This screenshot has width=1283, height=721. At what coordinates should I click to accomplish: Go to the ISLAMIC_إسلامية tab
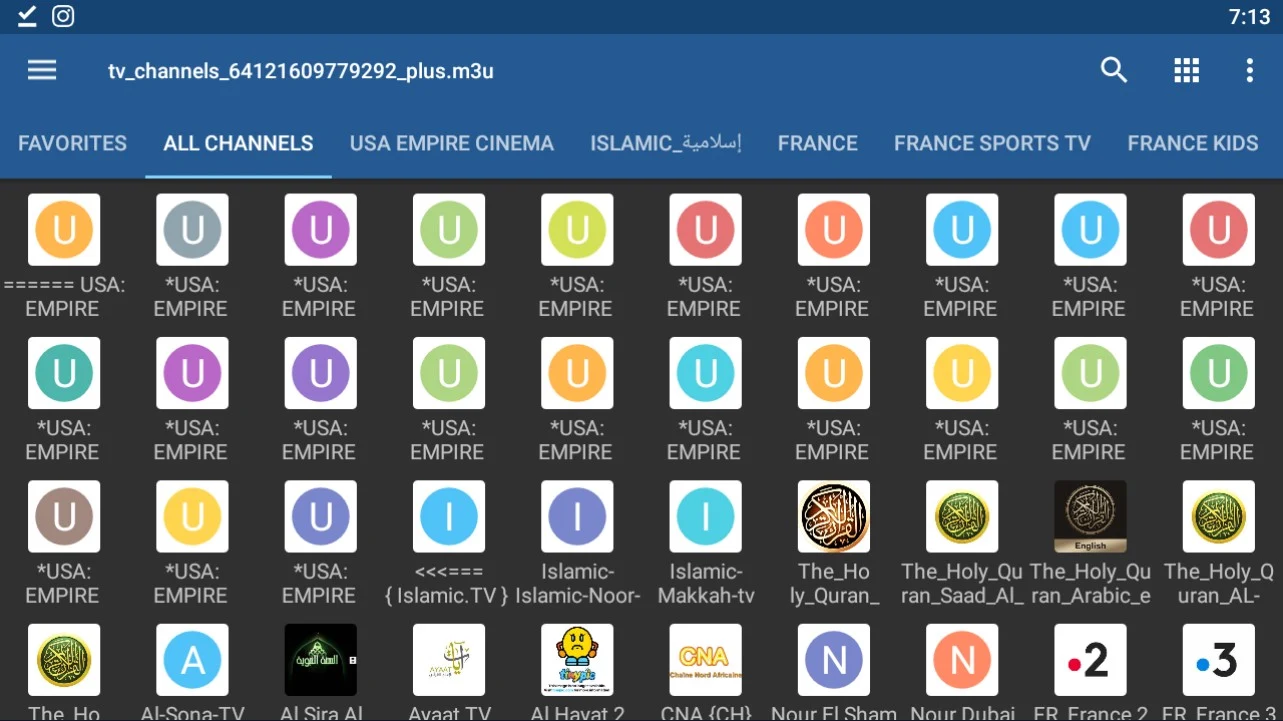tap(666, 143)
